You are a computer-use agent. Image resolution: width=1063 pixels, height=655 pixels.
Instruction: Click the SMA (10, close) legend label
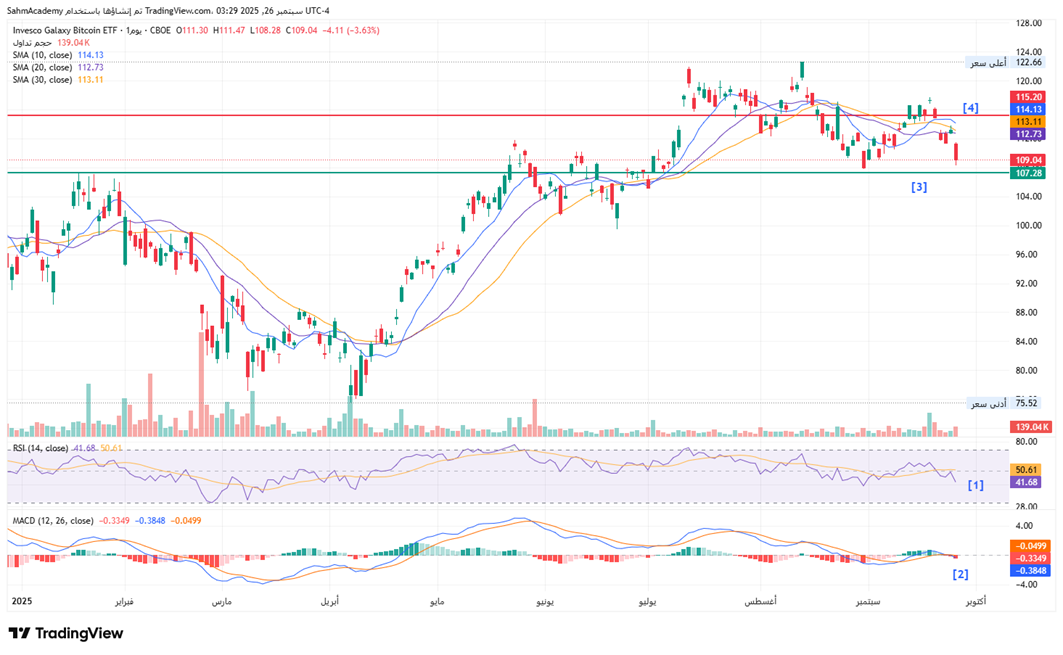pos(42,55)
